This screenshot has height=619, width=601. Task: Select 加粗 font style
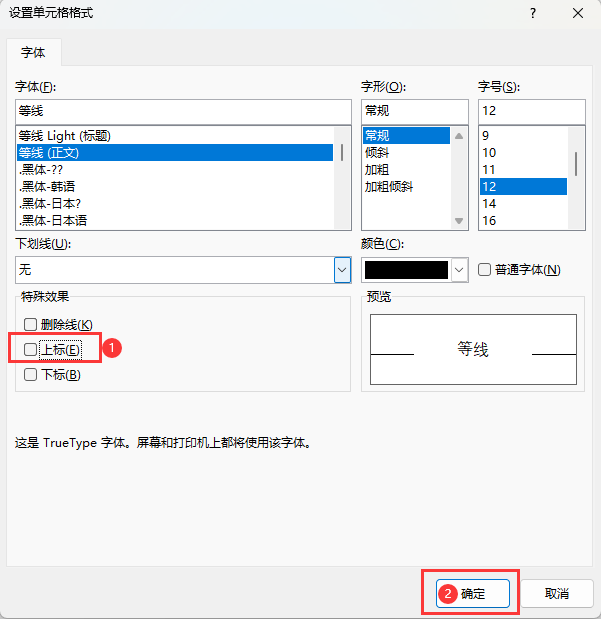coord(406,170)
